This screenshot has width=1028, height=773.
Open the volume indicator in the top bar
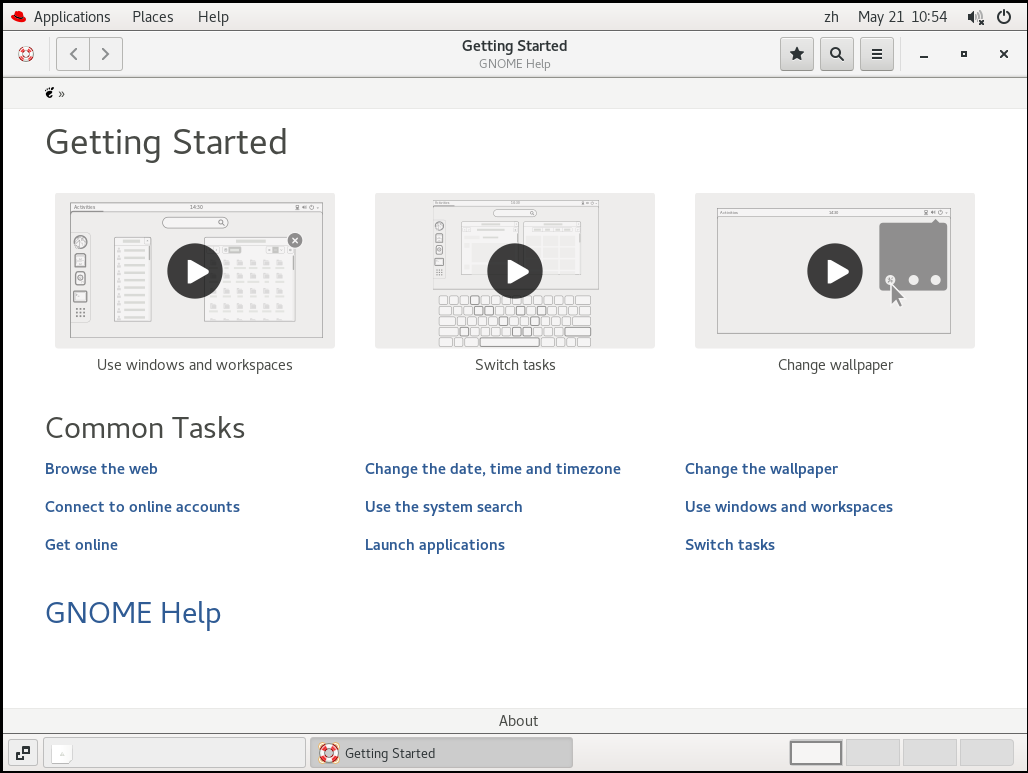pos(976,17)
